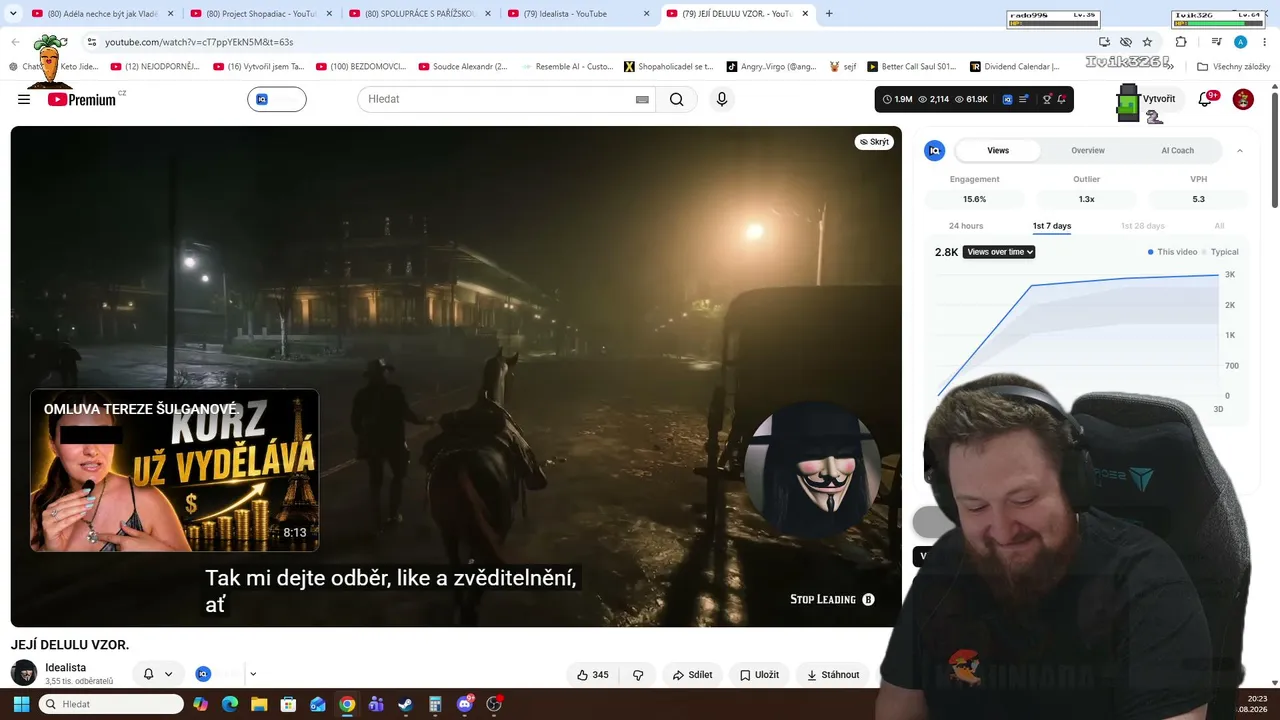Switch to the Project Shopadiac browser tab

[260, 14]
